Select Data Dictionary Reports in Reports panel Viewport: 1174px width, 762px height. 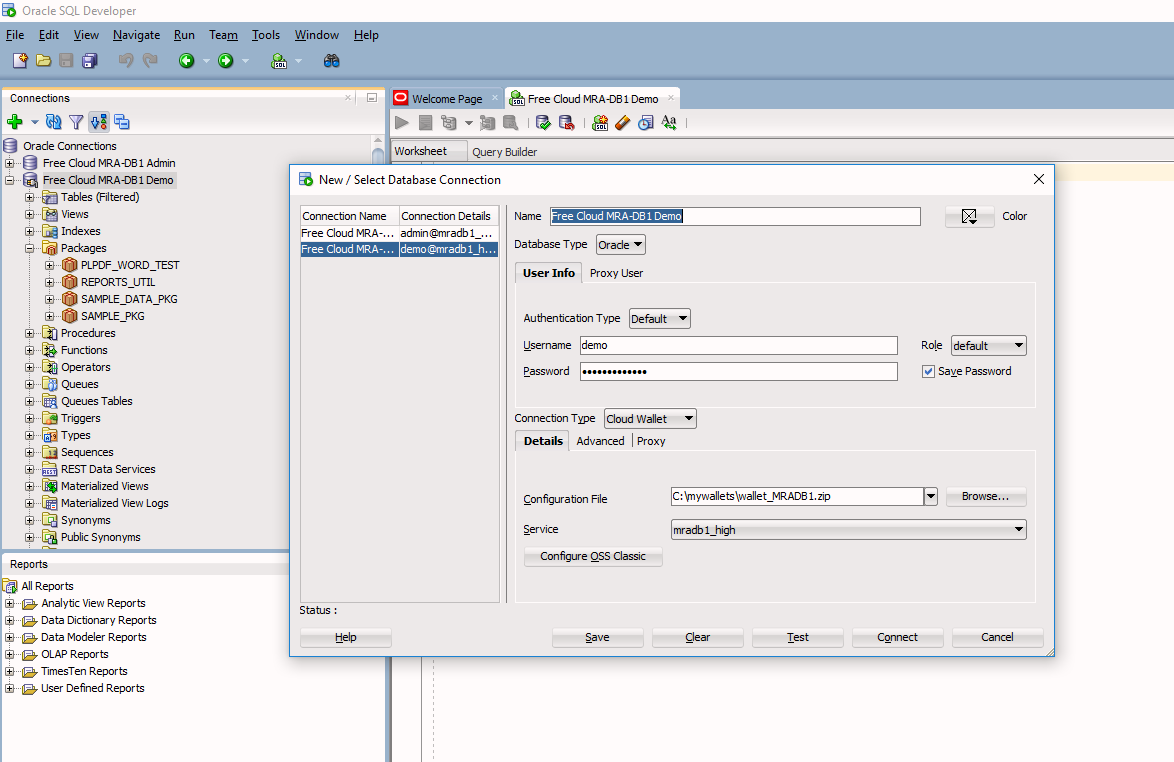99,621
